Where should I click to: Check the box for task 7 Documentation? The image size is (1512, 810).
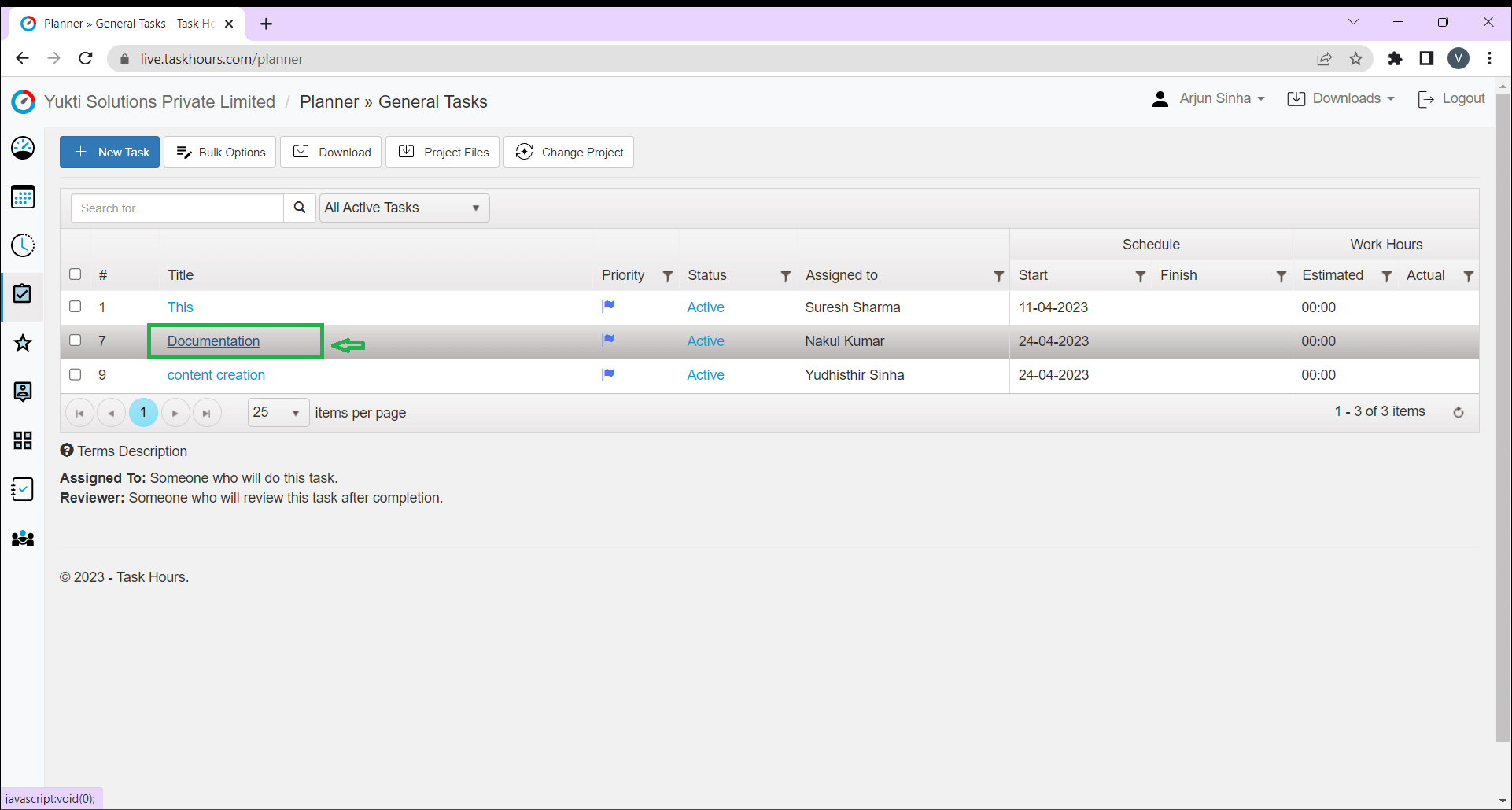coord(76,340)
